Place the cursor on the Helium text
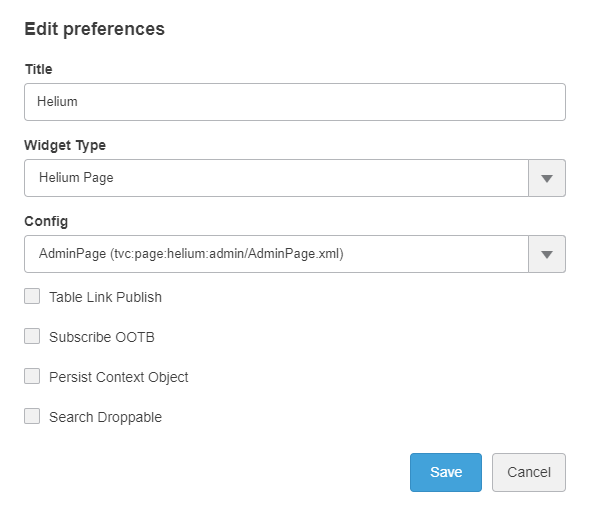 [x=57, y=102]
